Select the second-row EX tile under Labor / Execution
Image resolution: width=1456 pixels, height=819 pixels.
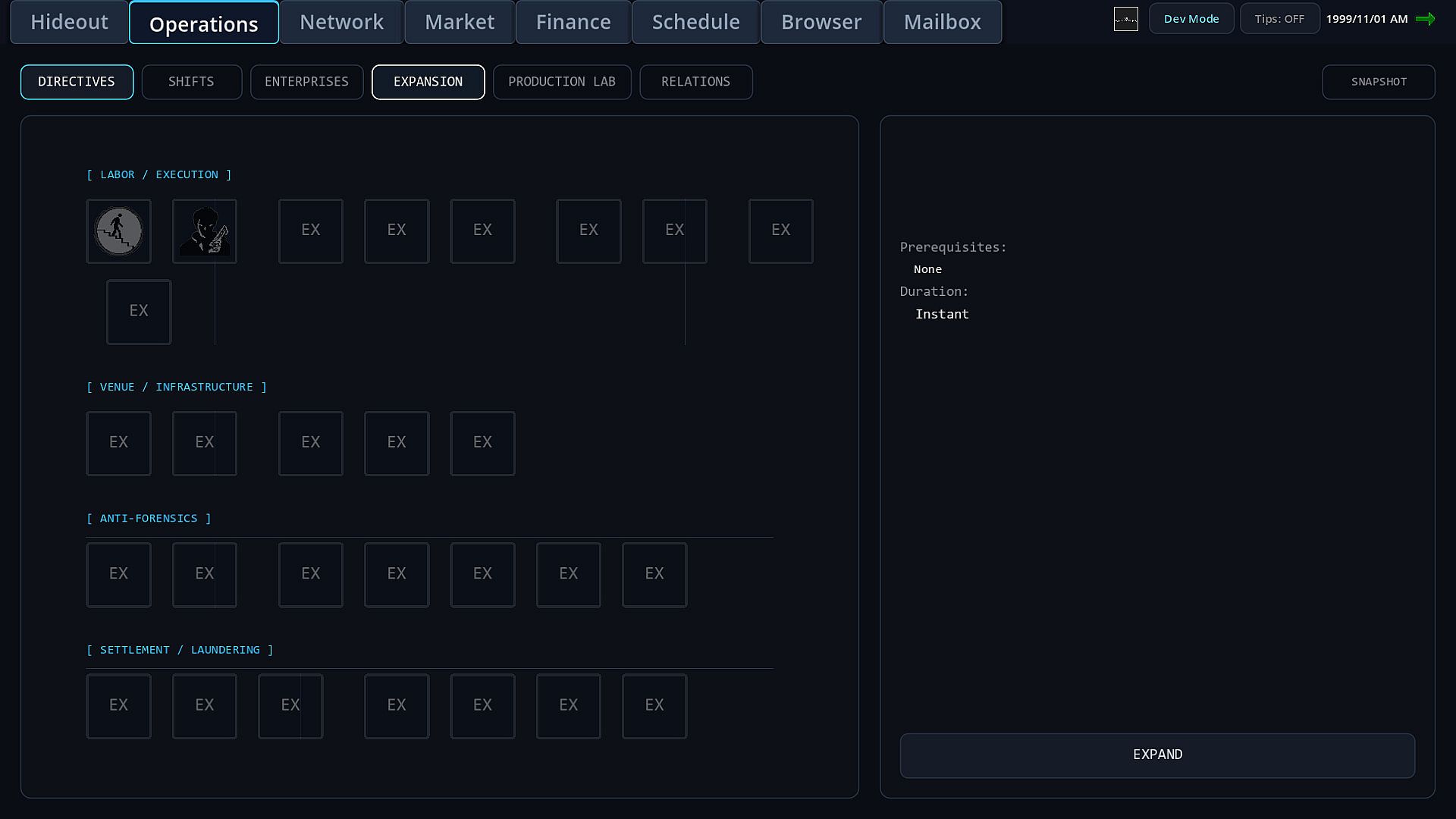pos(139,312)
